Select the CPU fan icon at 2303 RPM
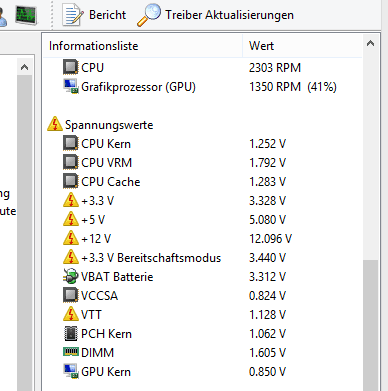The width and height of the screenshot is (388, 391). pyautogui.click(x=71, y=67)
